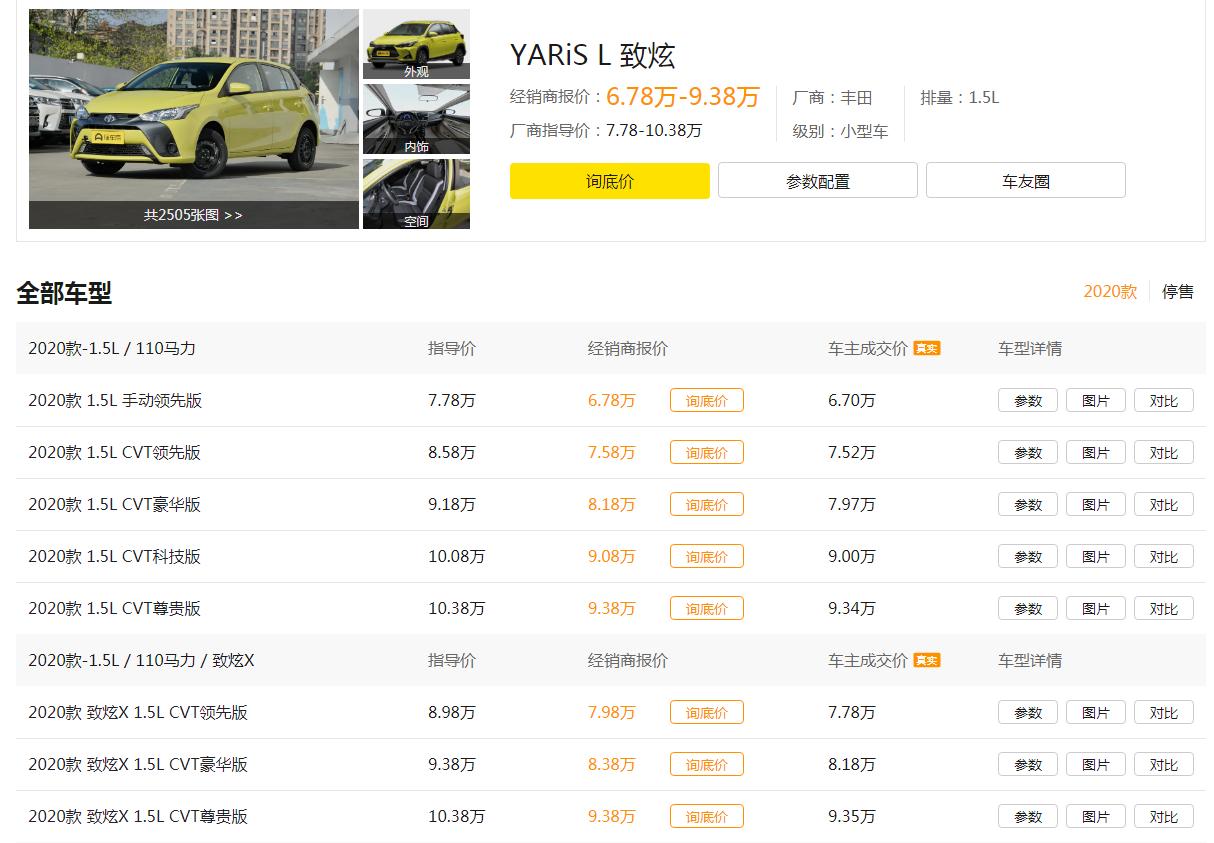Open the 外观 exterior thumbnail view

415,45
